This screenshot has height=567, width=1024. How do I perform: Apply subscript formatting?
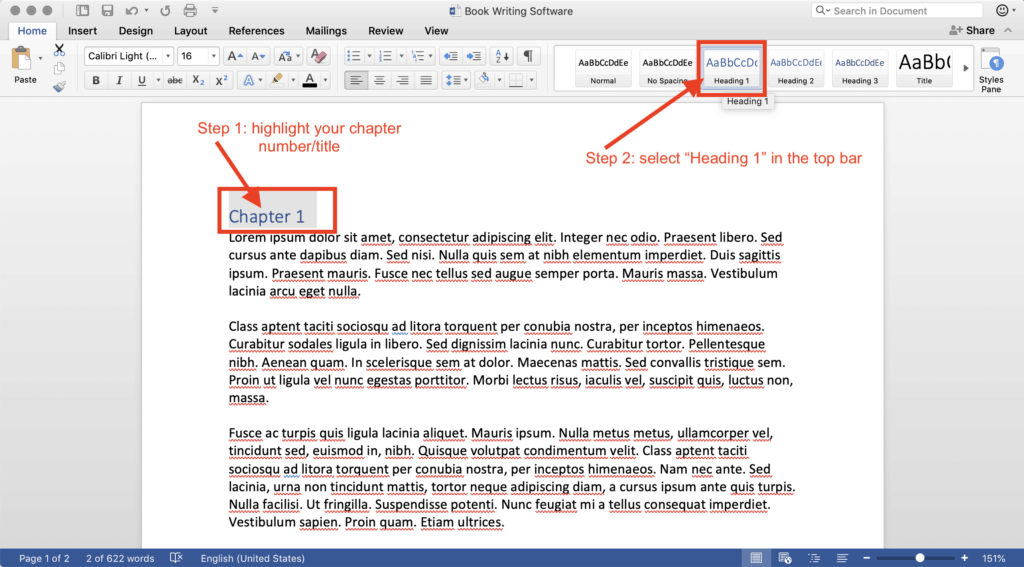[198, 80]
